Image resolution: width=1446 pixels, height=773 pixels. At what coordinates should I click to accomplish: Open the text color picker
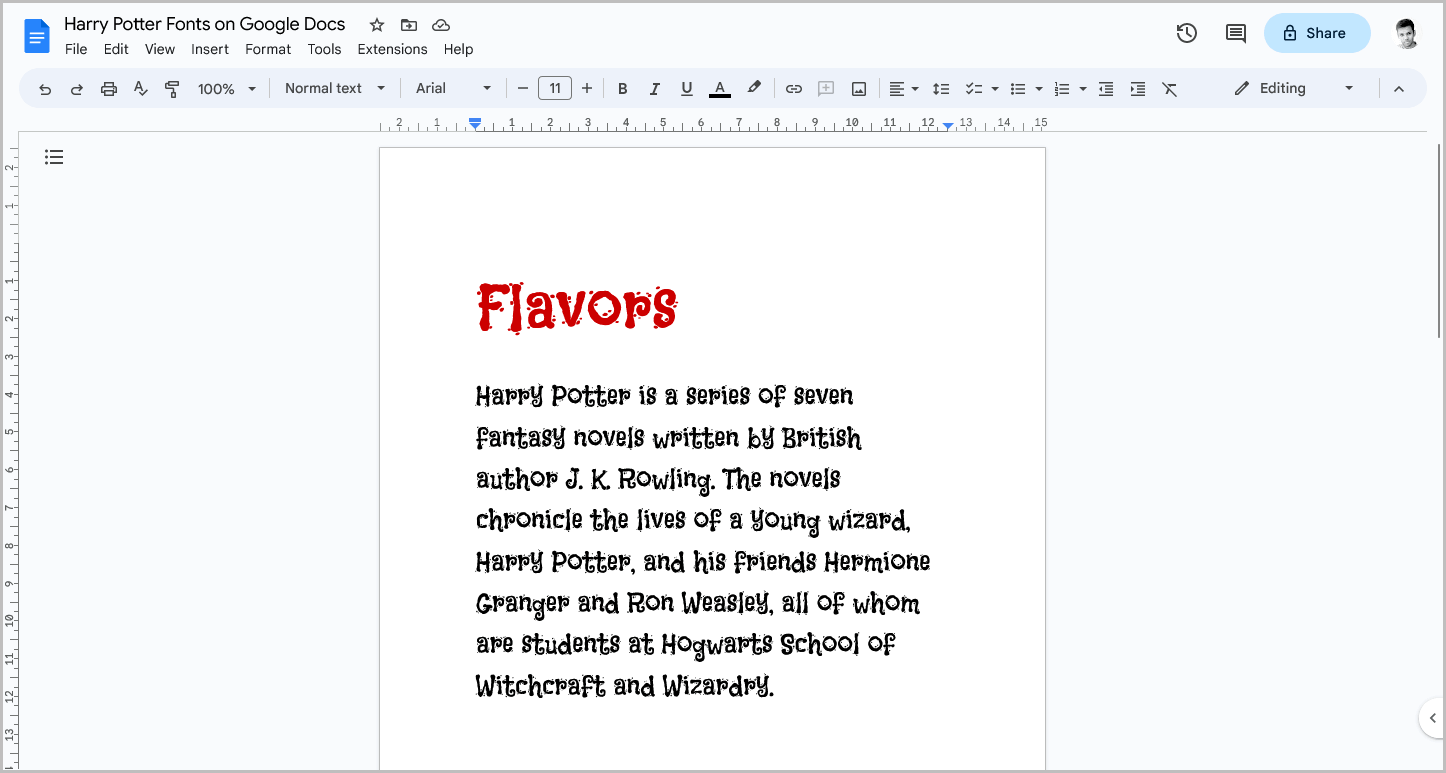pyautogui.click(x=719, y=88)
